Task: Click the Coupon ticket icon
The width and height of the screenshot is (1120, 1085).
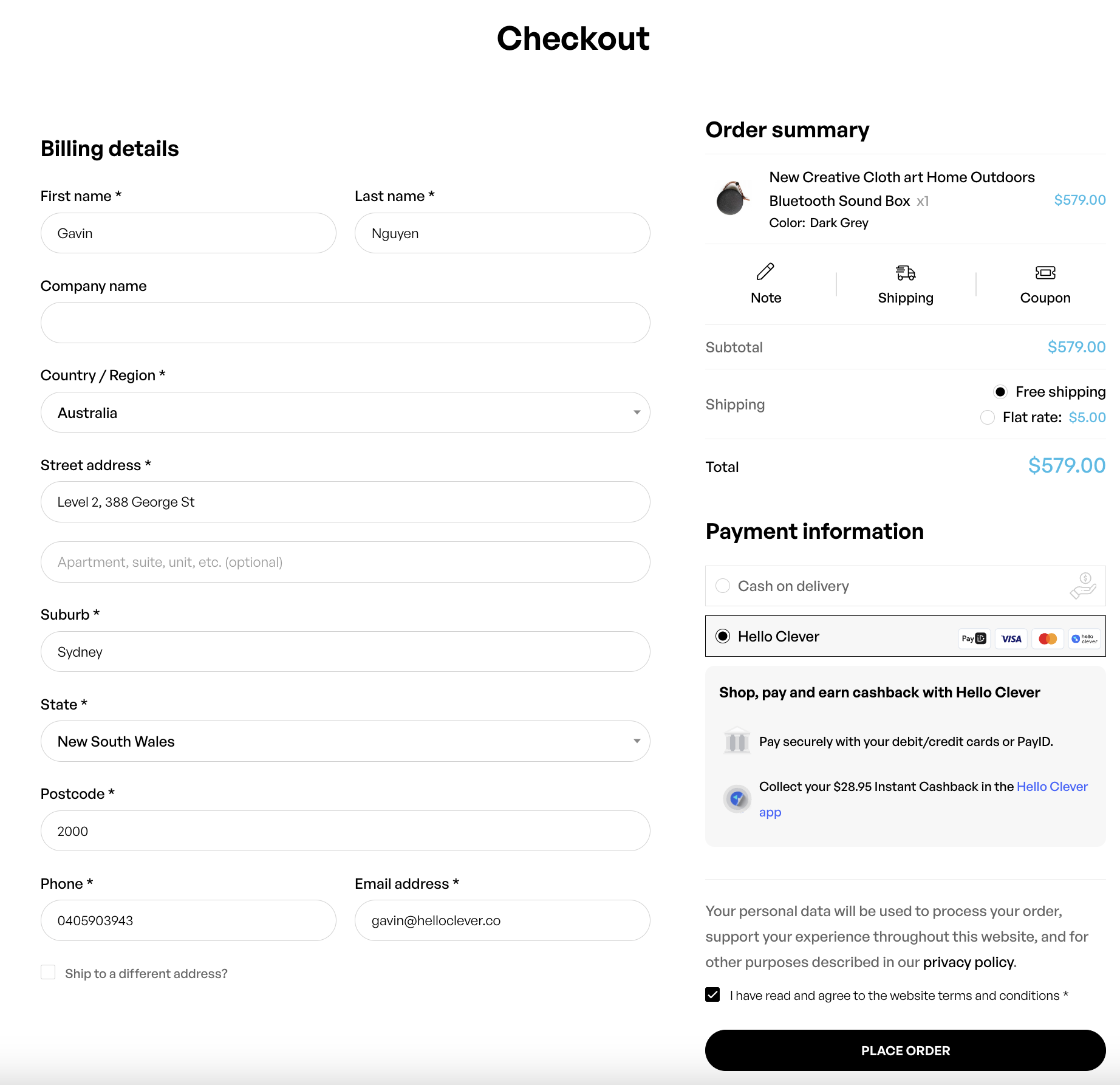Action: [x=1045, y=273]
